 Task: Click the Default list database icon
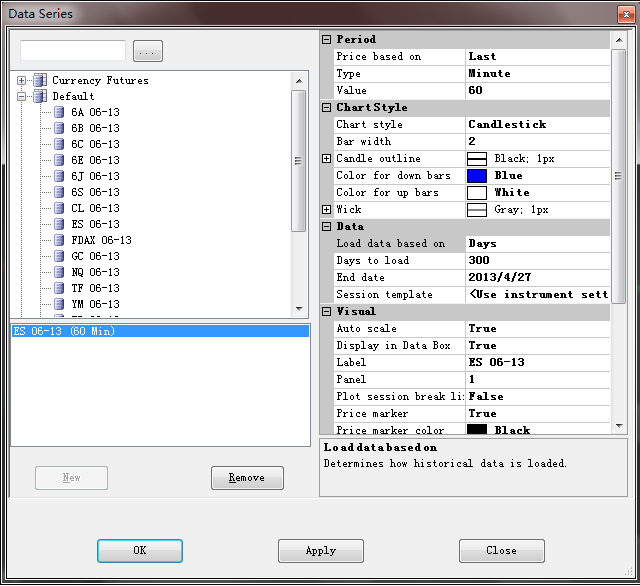40,96
